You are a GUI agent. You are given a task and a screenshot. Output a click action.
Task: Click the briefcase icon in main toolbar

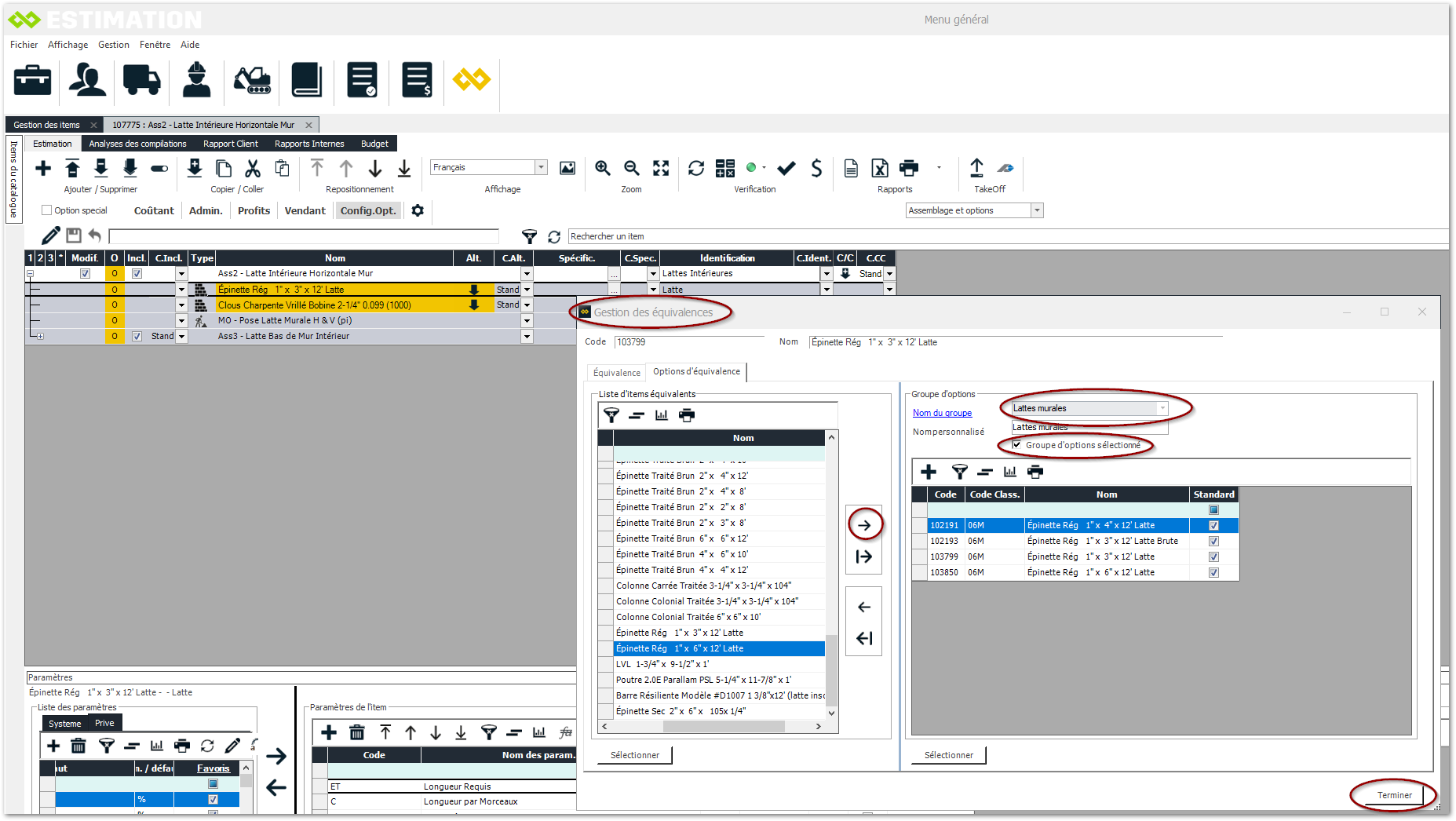point(32,80)
